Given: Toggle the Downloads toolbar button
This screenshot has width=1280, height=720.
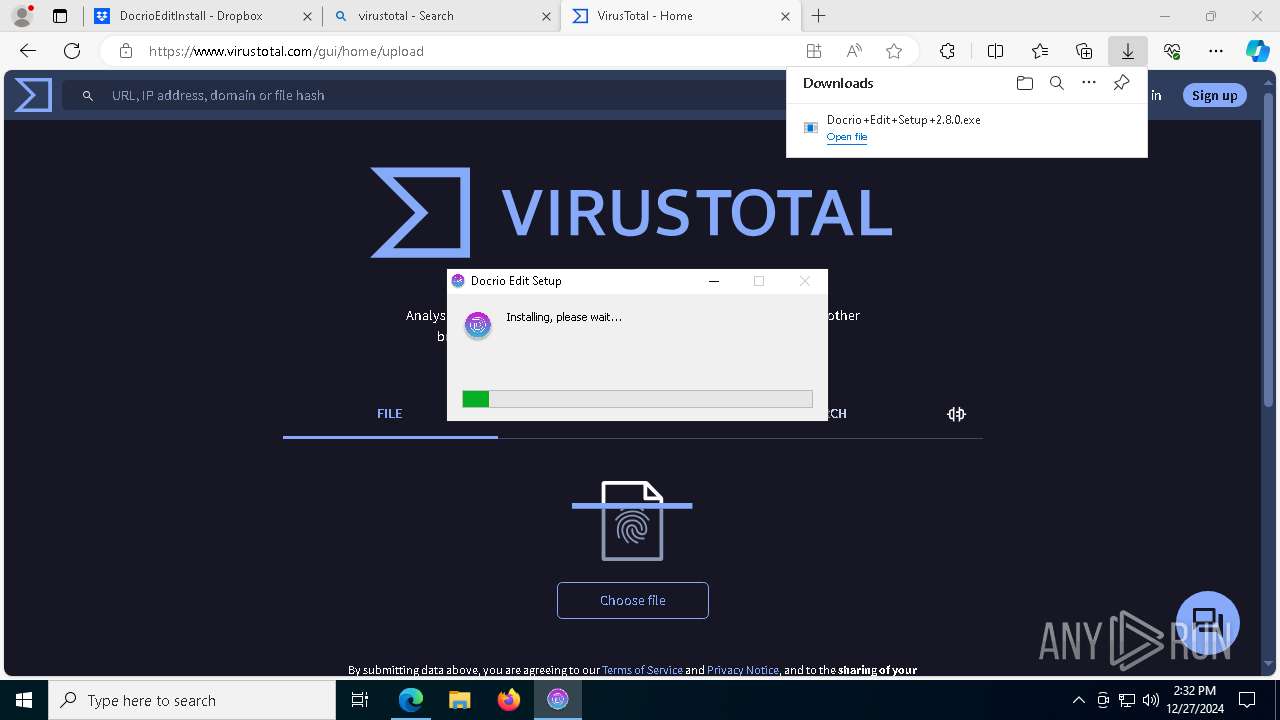Looking at the screenshot, I should tap(1128, 51).
